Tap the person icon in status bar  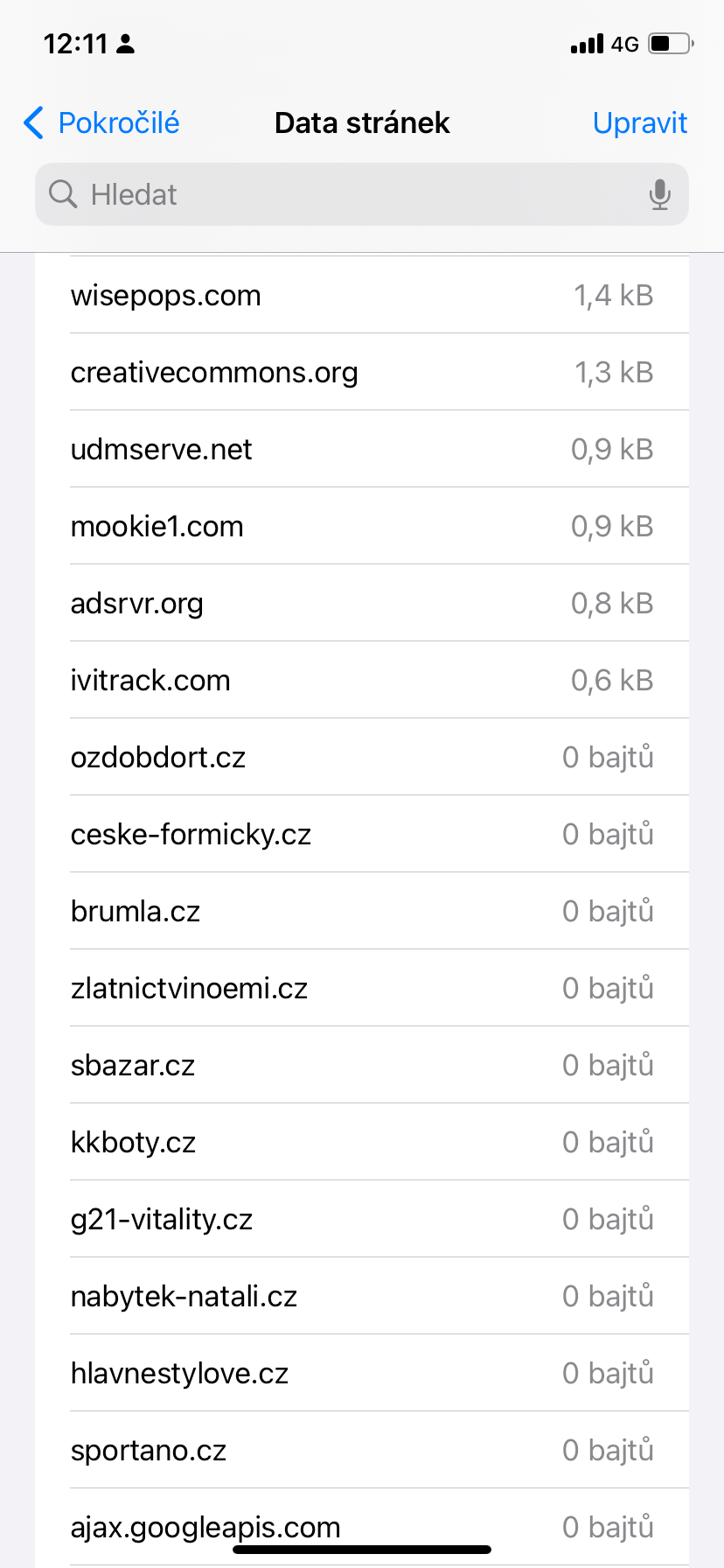[x=126, y=44]
